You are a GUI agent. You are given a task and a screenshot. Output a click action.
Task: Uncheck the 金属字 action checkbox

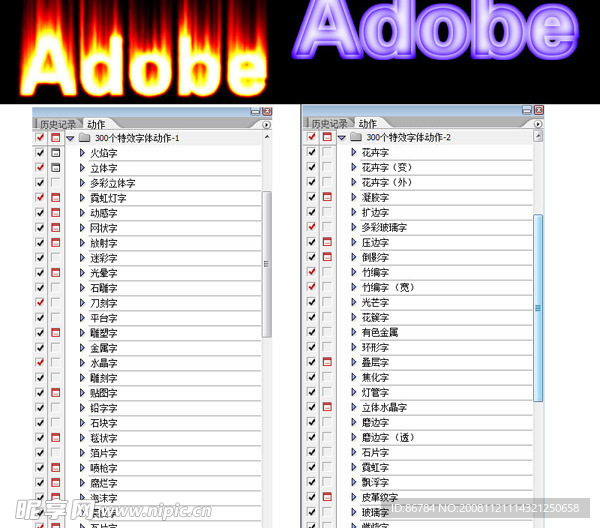[40, 347]
